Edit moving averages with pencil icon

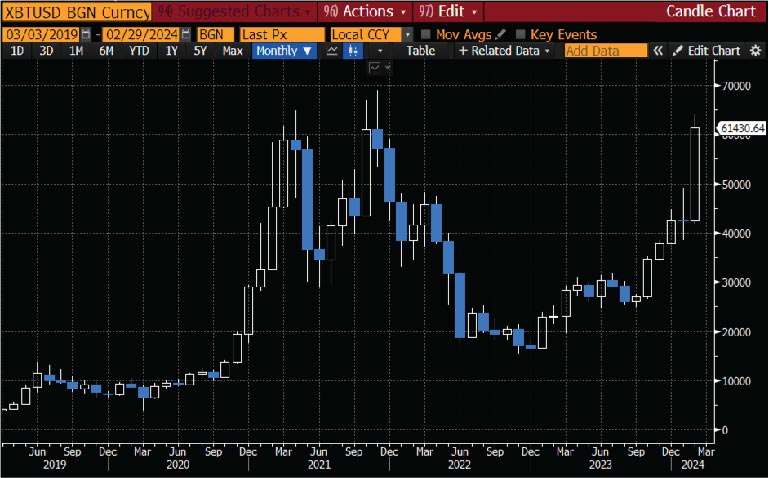tap(500, 34)
